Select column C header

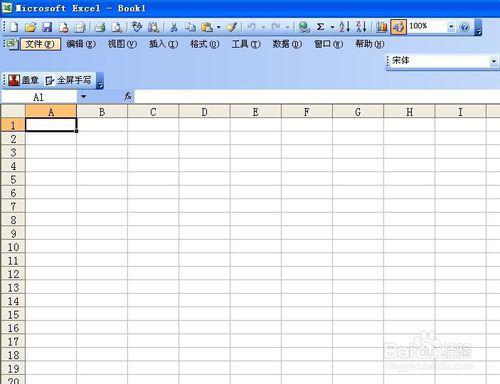(153, 112)
